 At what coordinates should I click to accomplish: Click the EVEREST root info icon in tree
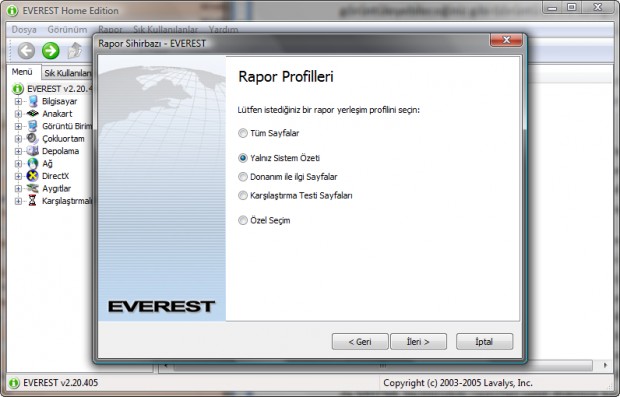(x=18, y=89)
